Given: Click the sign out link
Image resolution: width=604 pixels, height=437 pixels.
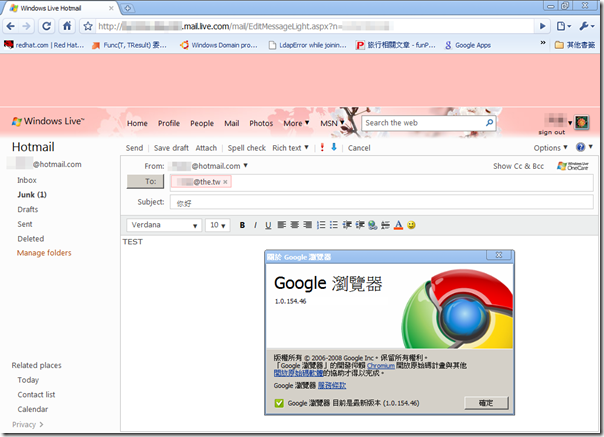Looking at the screenshot, I should [552, 132].
